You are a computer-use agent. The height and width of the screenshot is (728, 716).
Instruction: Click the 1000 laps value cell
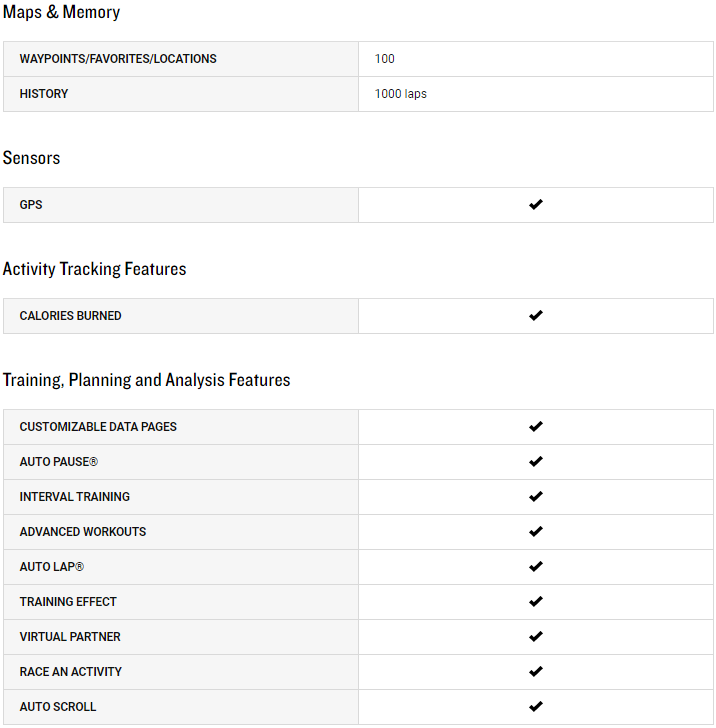coord(401,94)
